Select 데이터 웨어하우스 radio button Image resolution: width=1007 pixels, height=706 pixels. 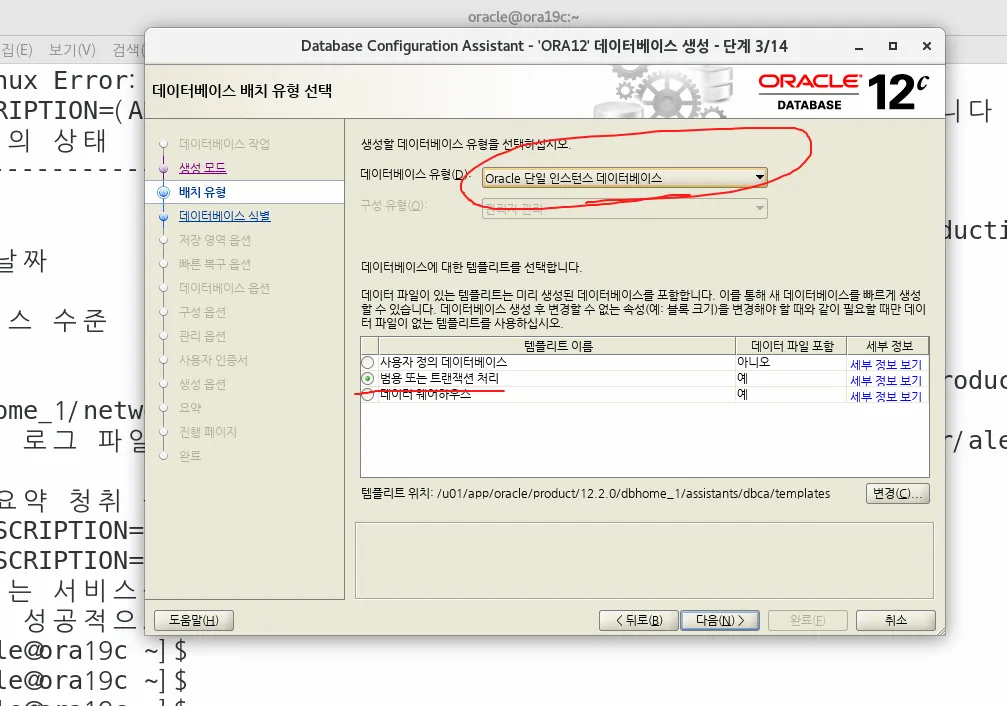point(368,394)
